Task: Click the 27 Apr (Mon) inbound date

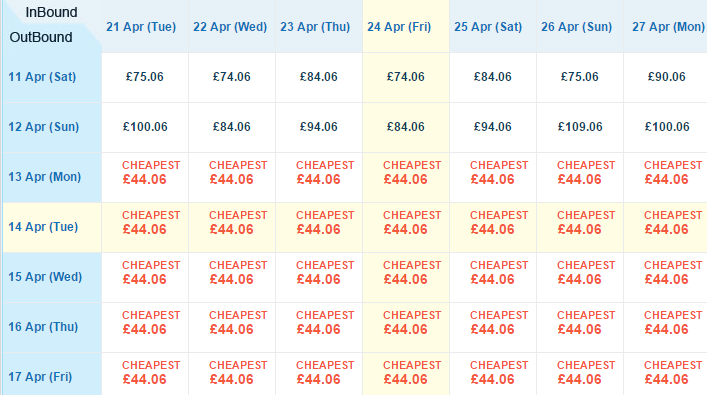Action: click(668, 27)
